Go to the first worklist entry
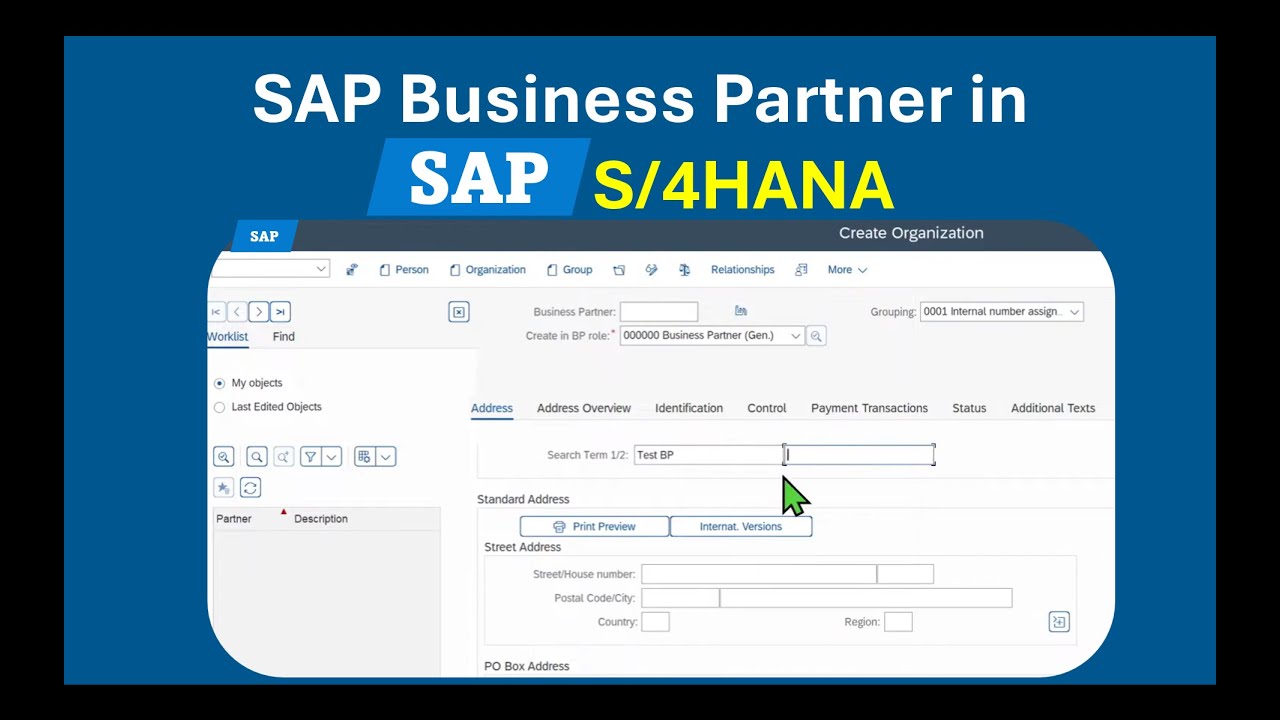This screenshot has width=1280, height=720. pos(215,312)
